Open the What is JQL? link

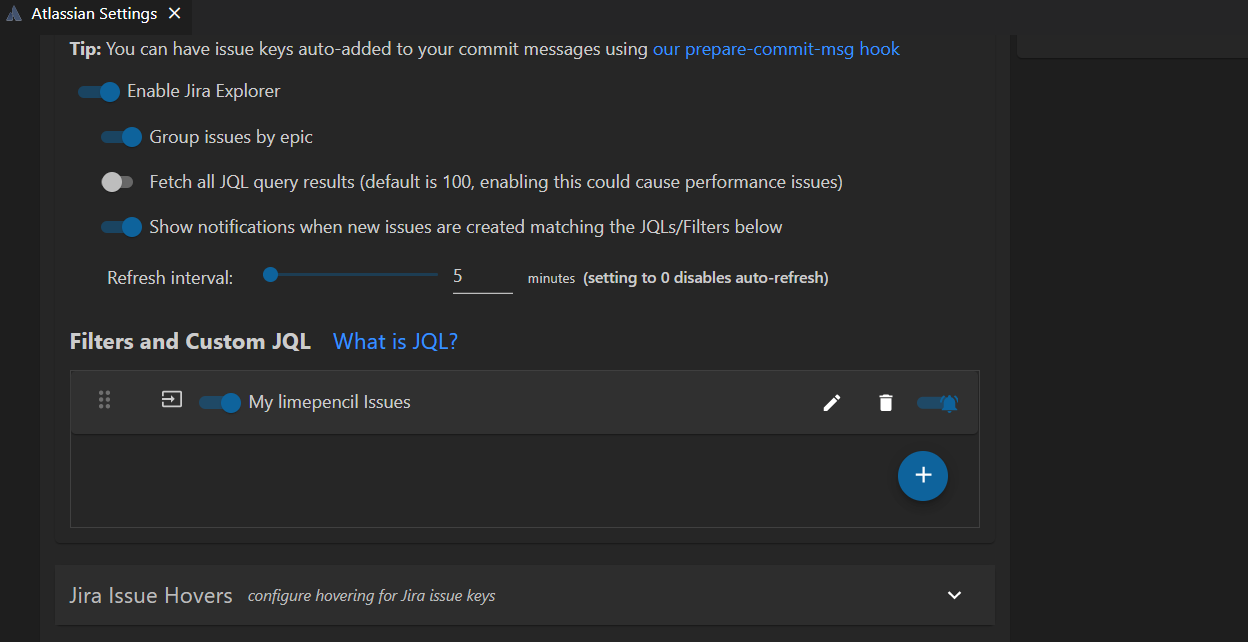click(395, 341)
